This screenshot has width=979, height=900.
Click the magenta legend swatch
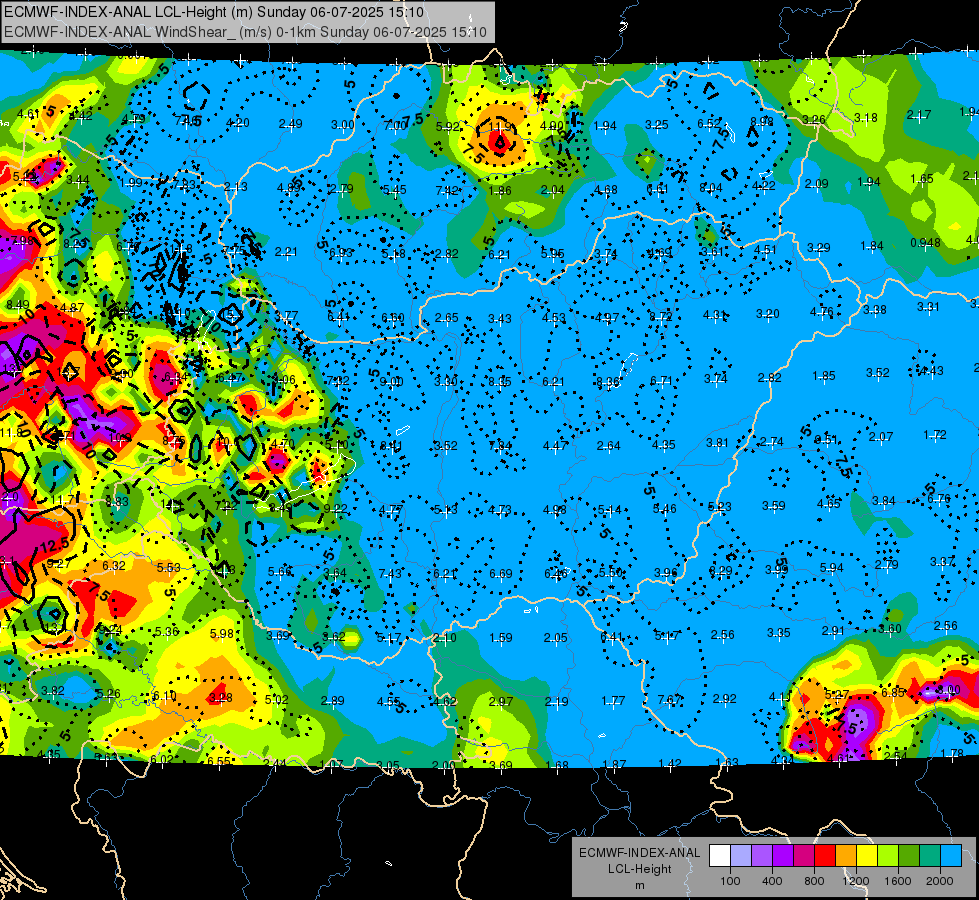pos(804,856)
